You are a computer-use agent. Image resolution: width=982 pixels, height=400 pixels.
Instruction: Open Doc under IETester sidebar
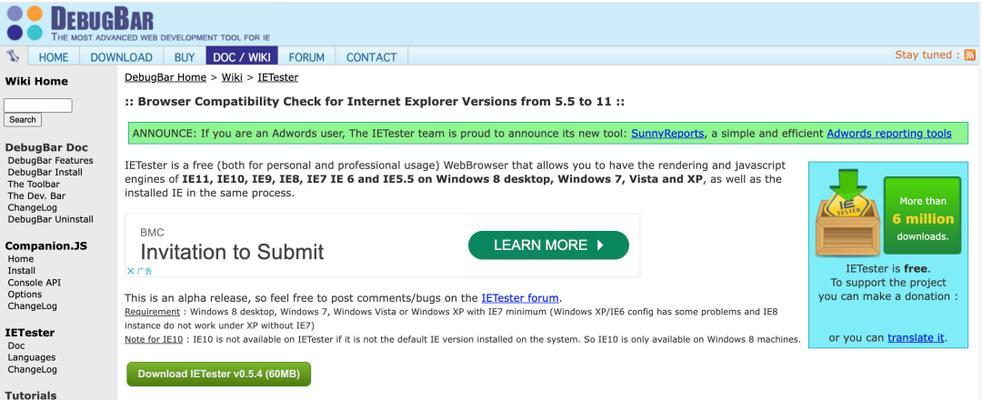16,346
